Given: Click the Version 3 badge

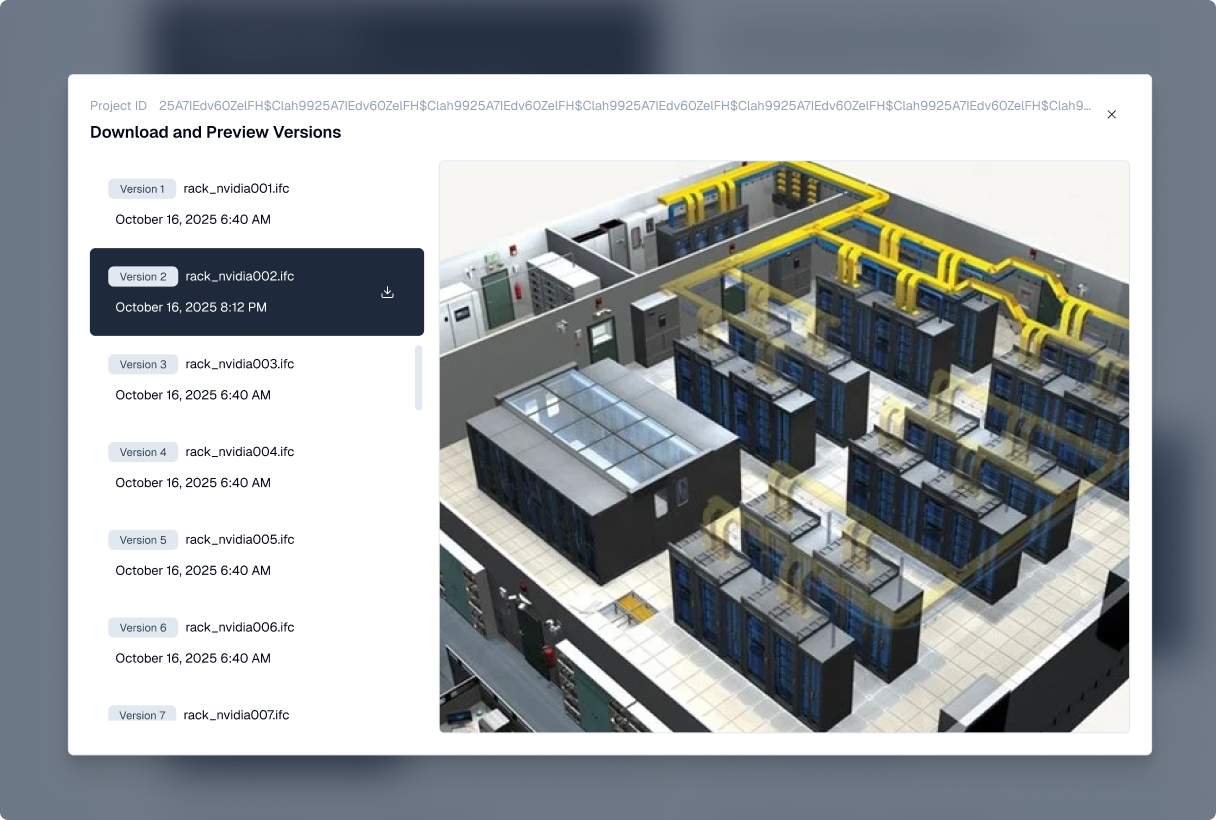Looking at the screenshot, I should coord(143,364).
